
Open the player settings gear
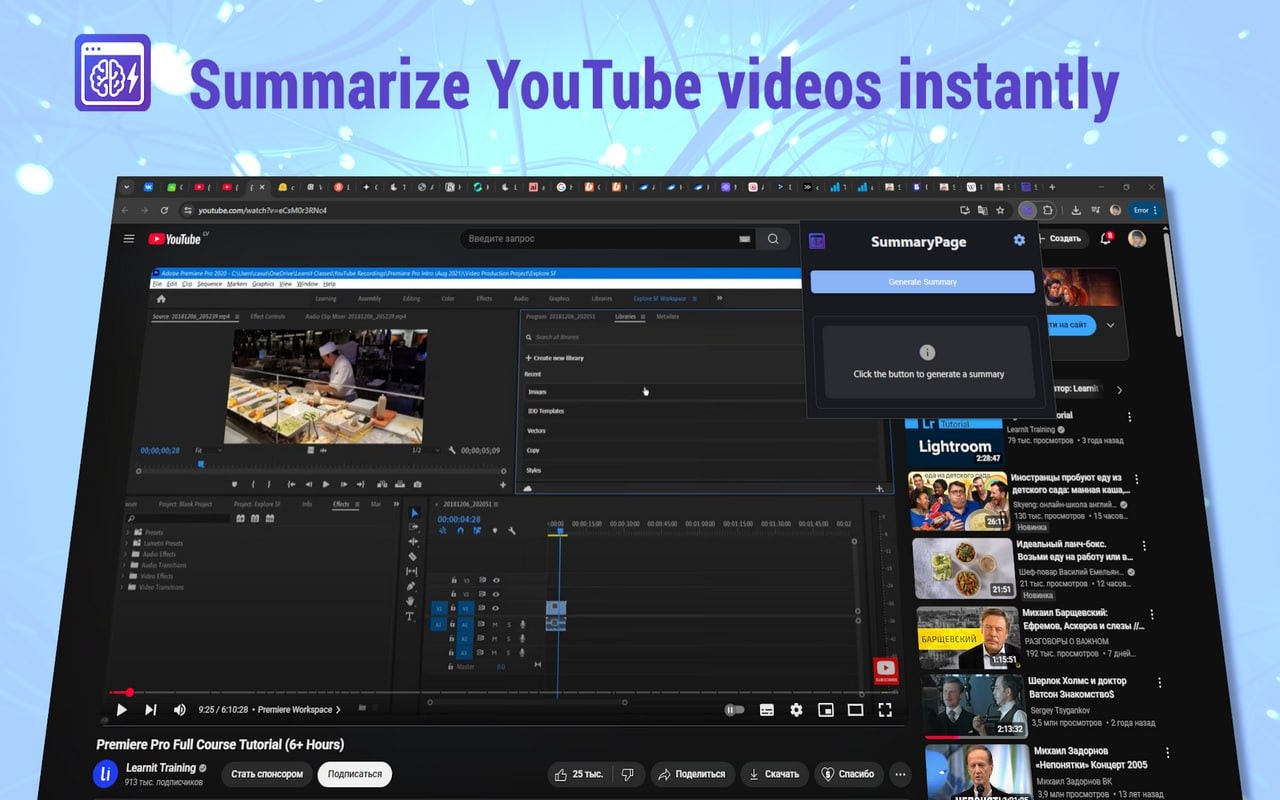796,710
